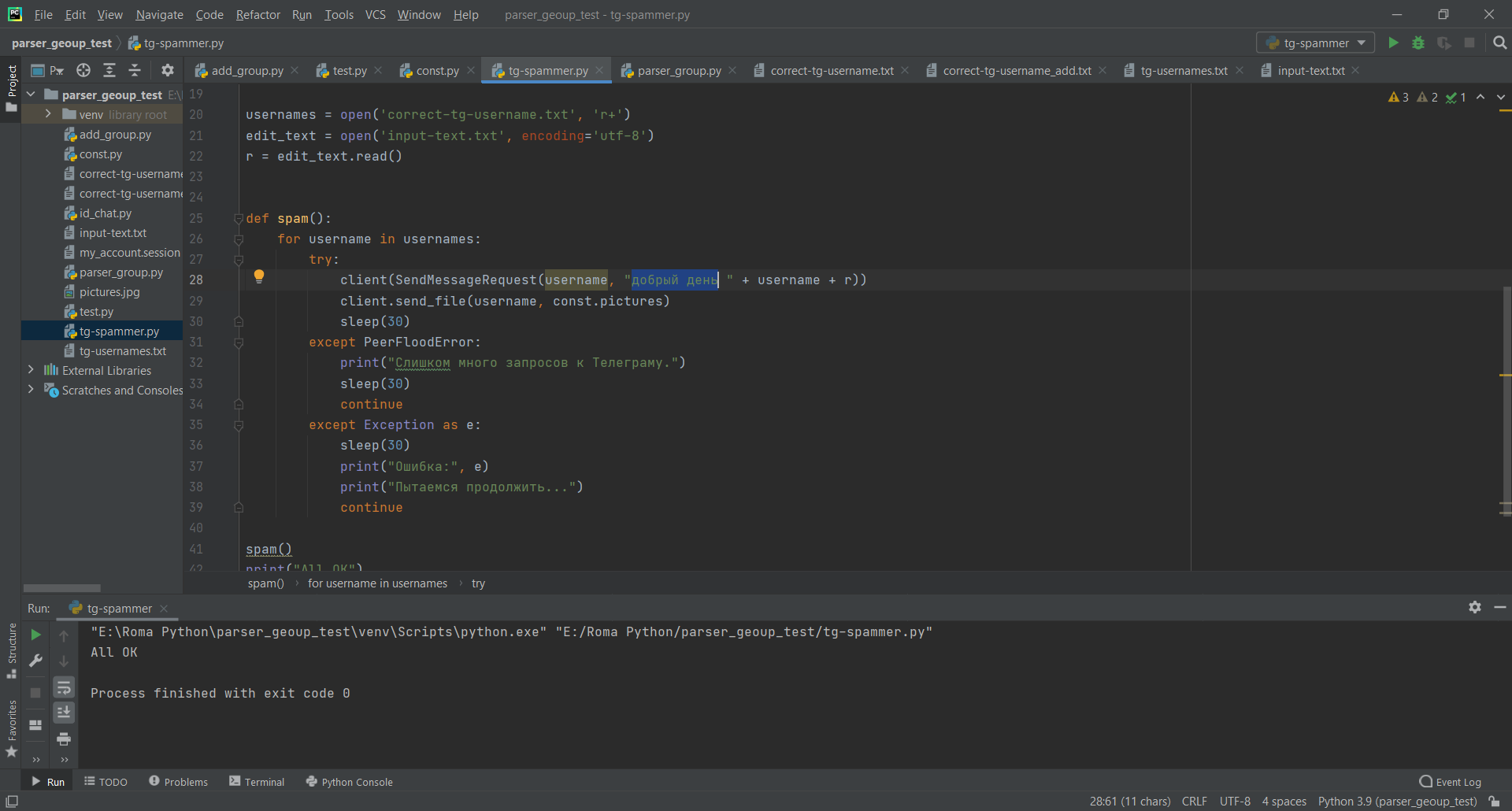1512x811 pixels.
Task: Open the Refactor menu
Action: pyautogui.click(x=258, y=15)
